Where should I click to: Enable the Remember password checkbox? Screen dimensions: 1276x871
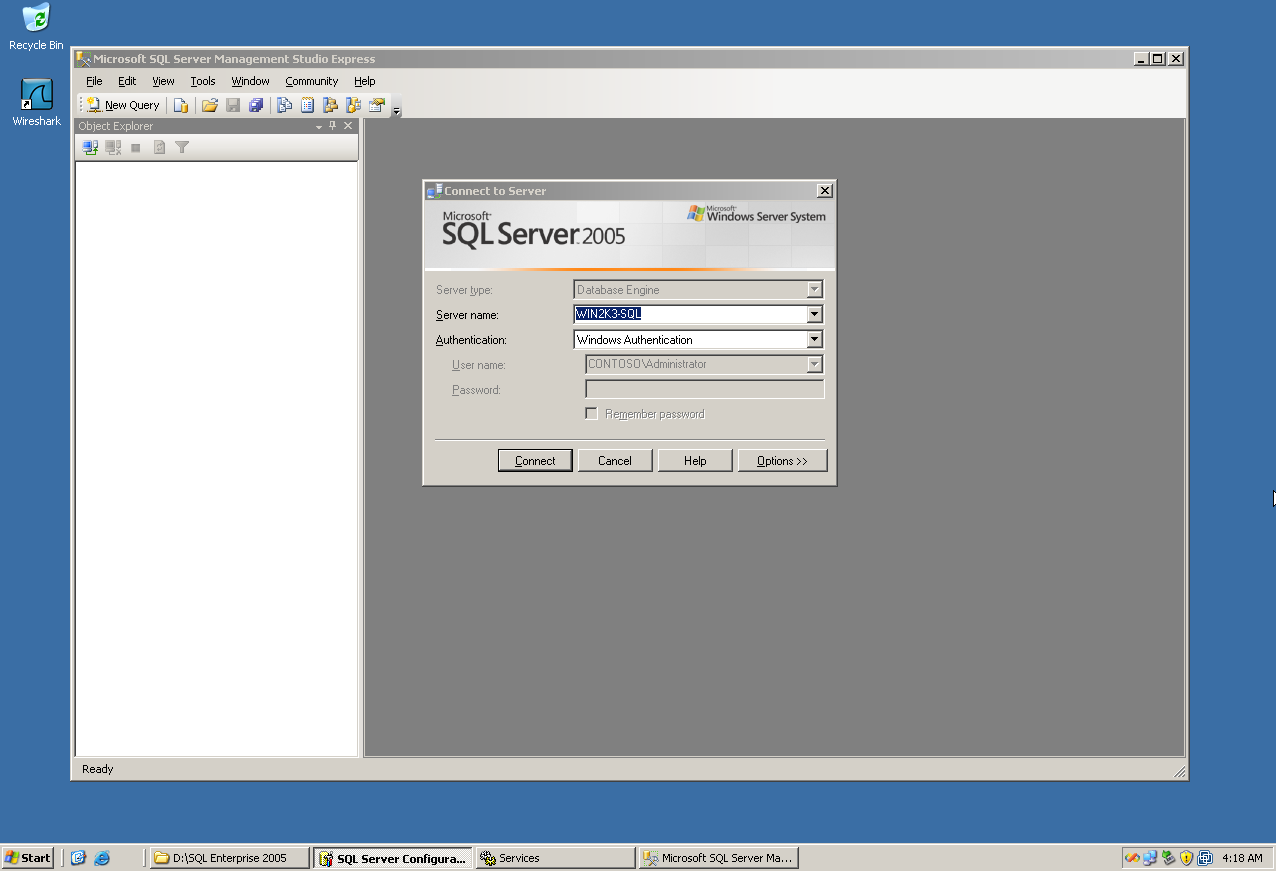tap(591, 413)
